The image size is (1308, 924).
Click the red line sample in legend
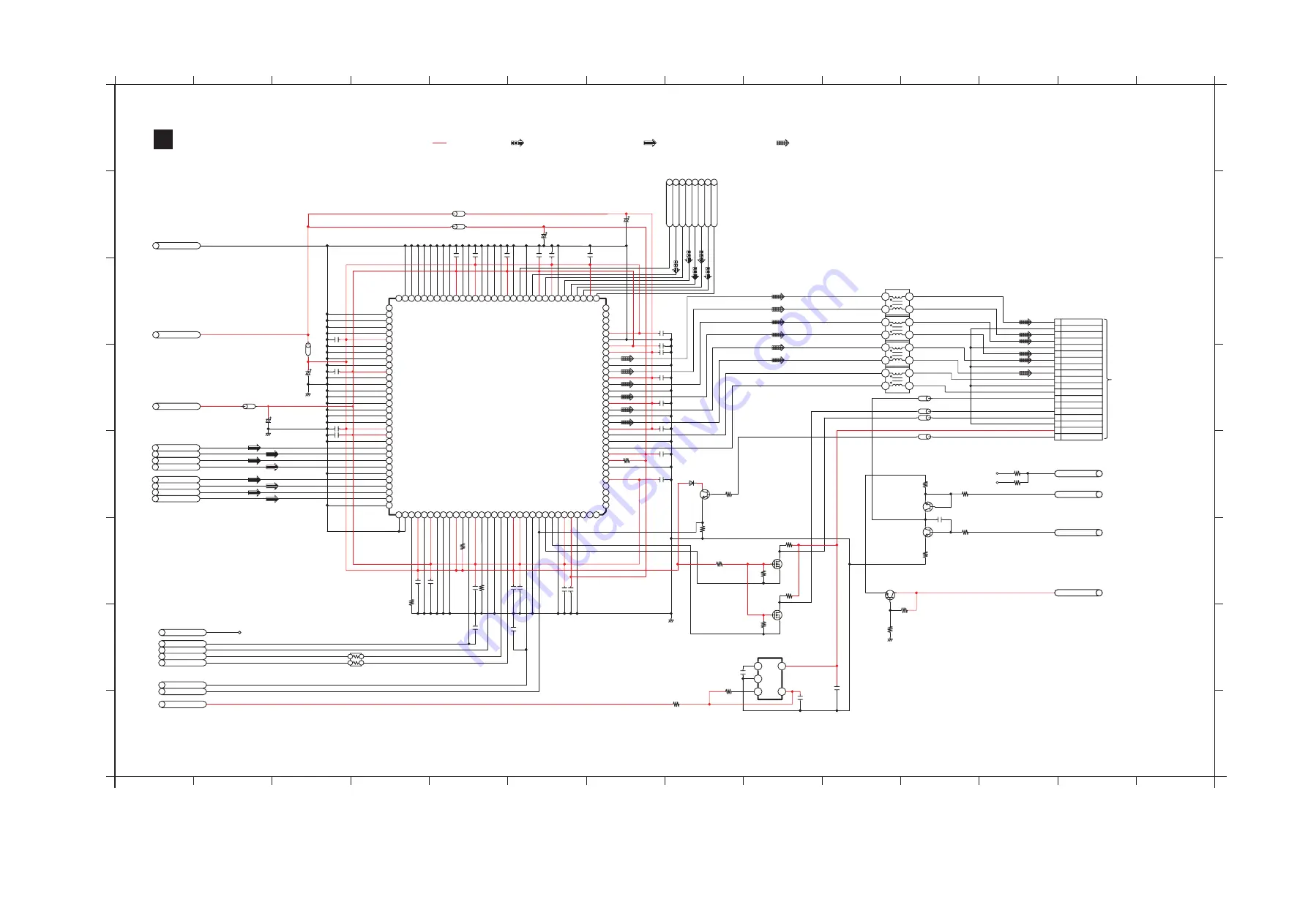(x=439, y=143)
